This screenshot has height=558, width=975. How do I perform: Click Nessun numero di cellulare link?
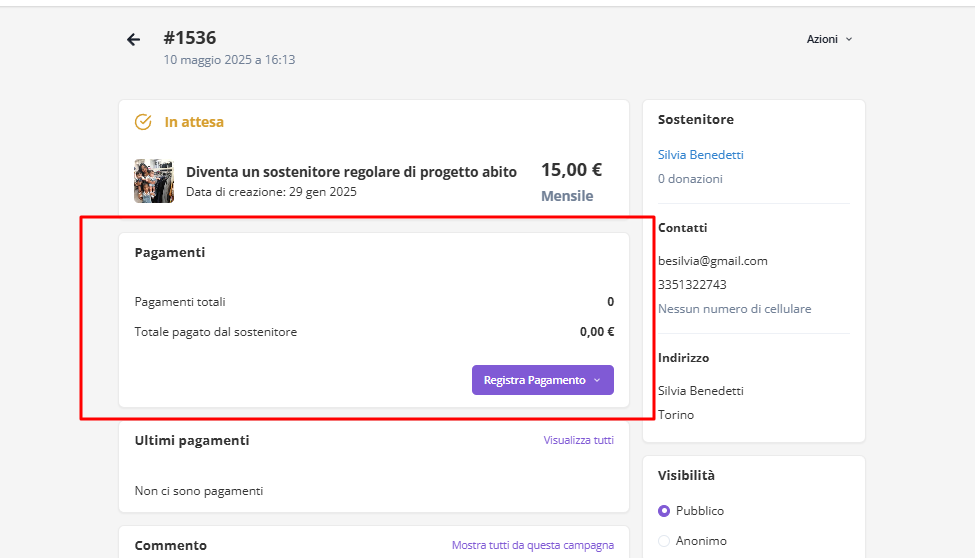point(734,309)
